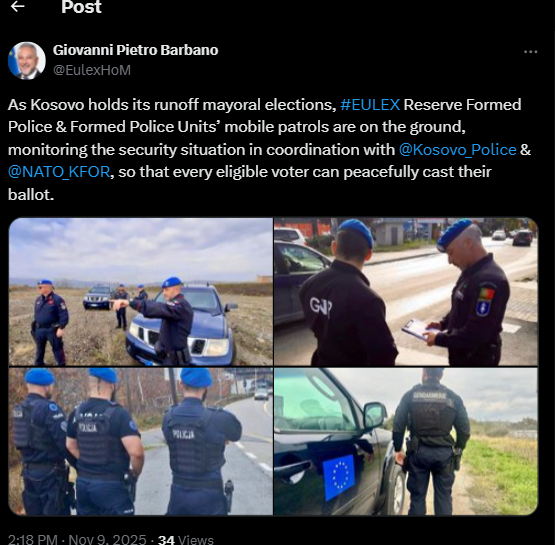Go back using the left arrow icon
The width and height of the screenshot is (555, 545).
coord(18,6)
